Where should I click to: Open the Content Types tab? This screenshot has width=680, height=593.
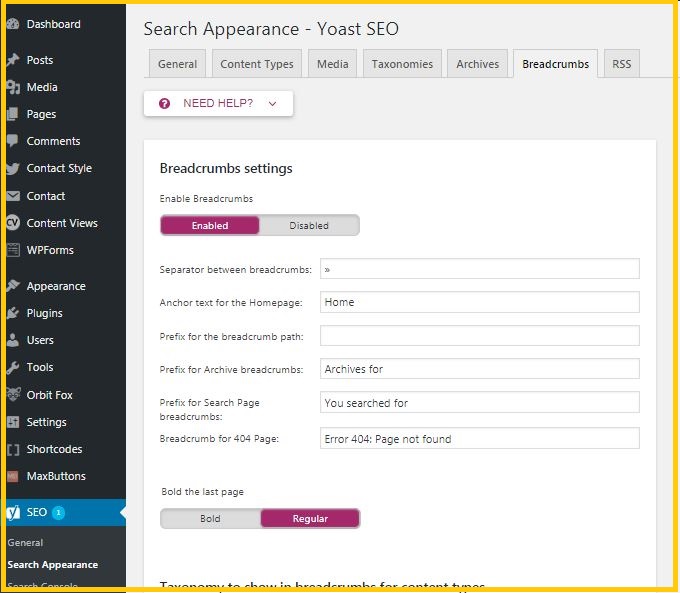(x=257, y=64)
